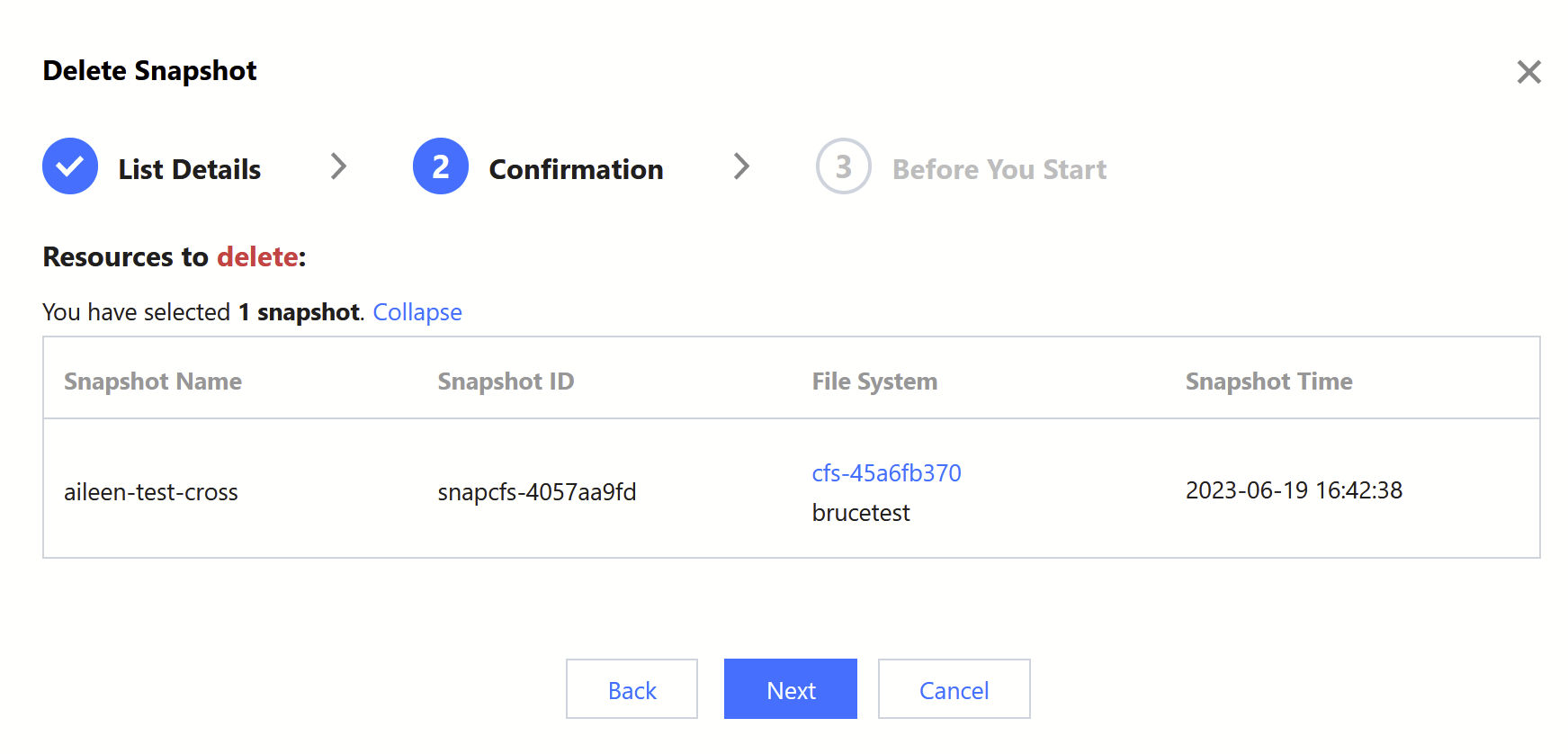Viewport: 1568px width, 754px height.
Task: Collapse the selected snapshot list
Action: tap(417, 312)
